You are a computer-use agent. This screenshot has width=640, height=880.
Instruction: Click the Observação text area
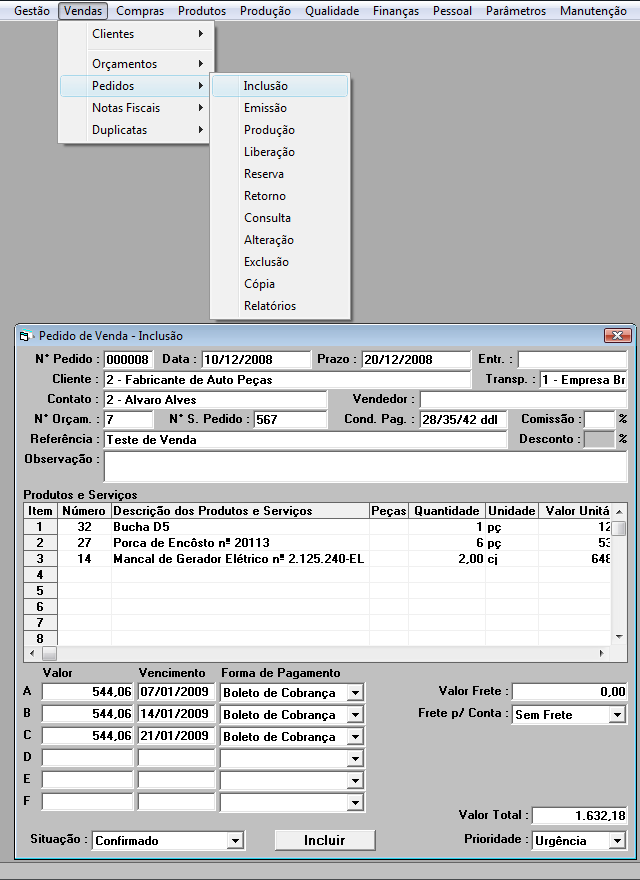pos(365,466)
